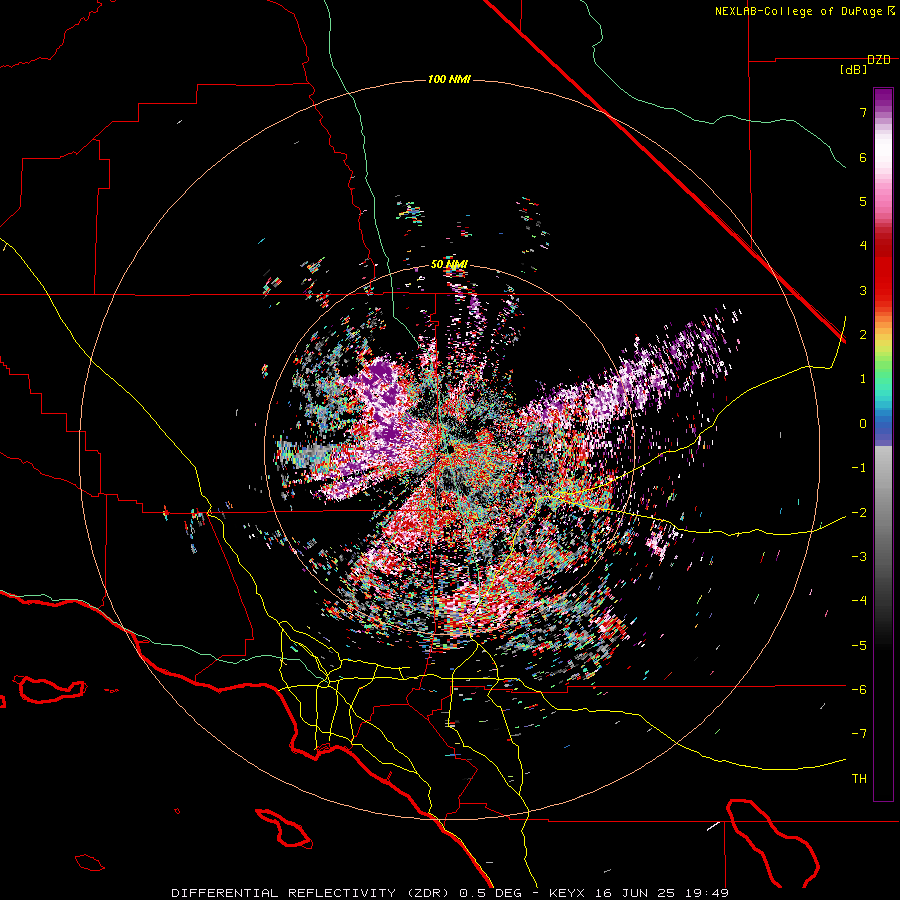The image size is (900, 900).
Task: Click the 2 value on color scale
Action: click(863, 335)
